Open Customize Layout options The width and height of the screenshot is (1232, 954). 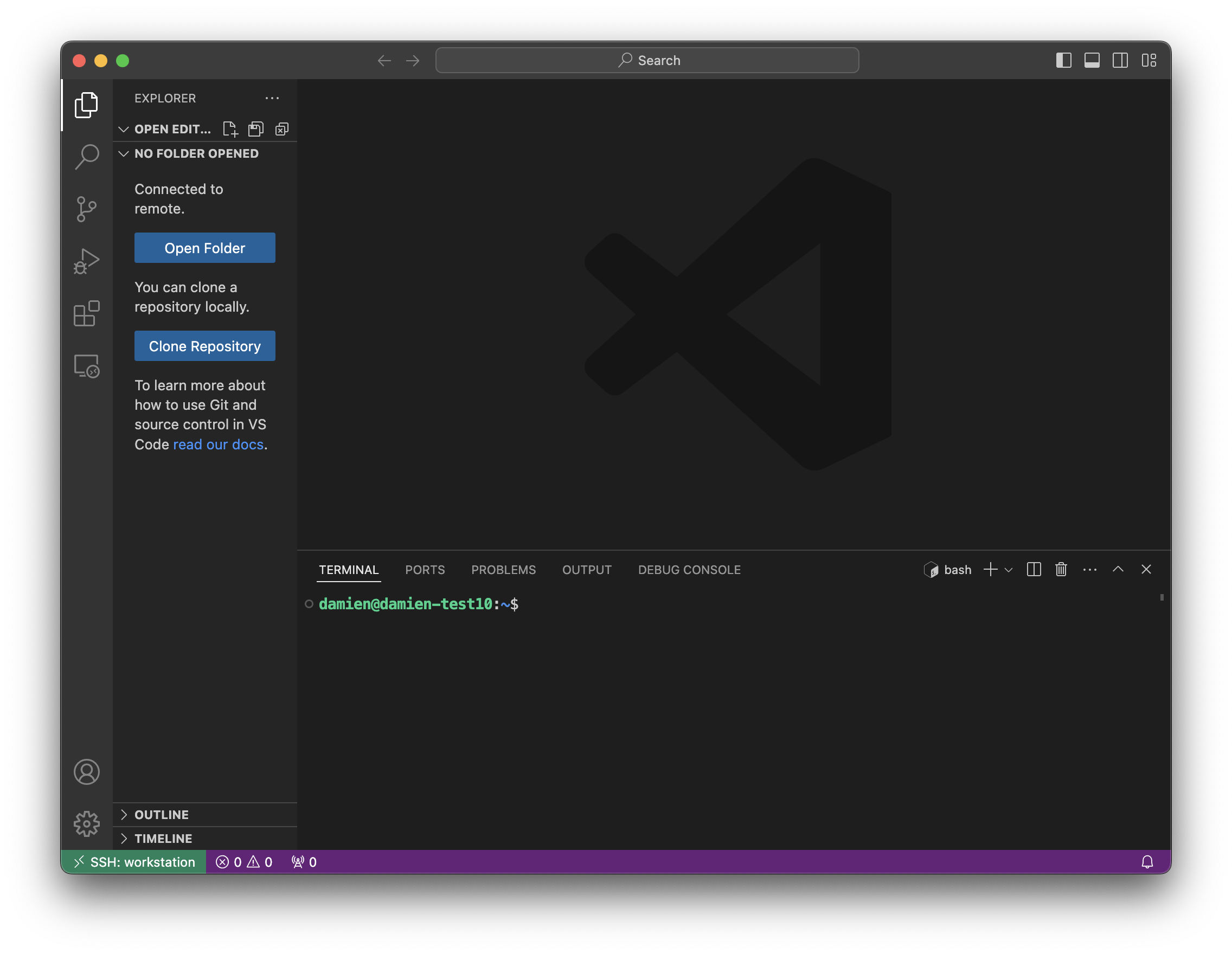(1148, 60)
